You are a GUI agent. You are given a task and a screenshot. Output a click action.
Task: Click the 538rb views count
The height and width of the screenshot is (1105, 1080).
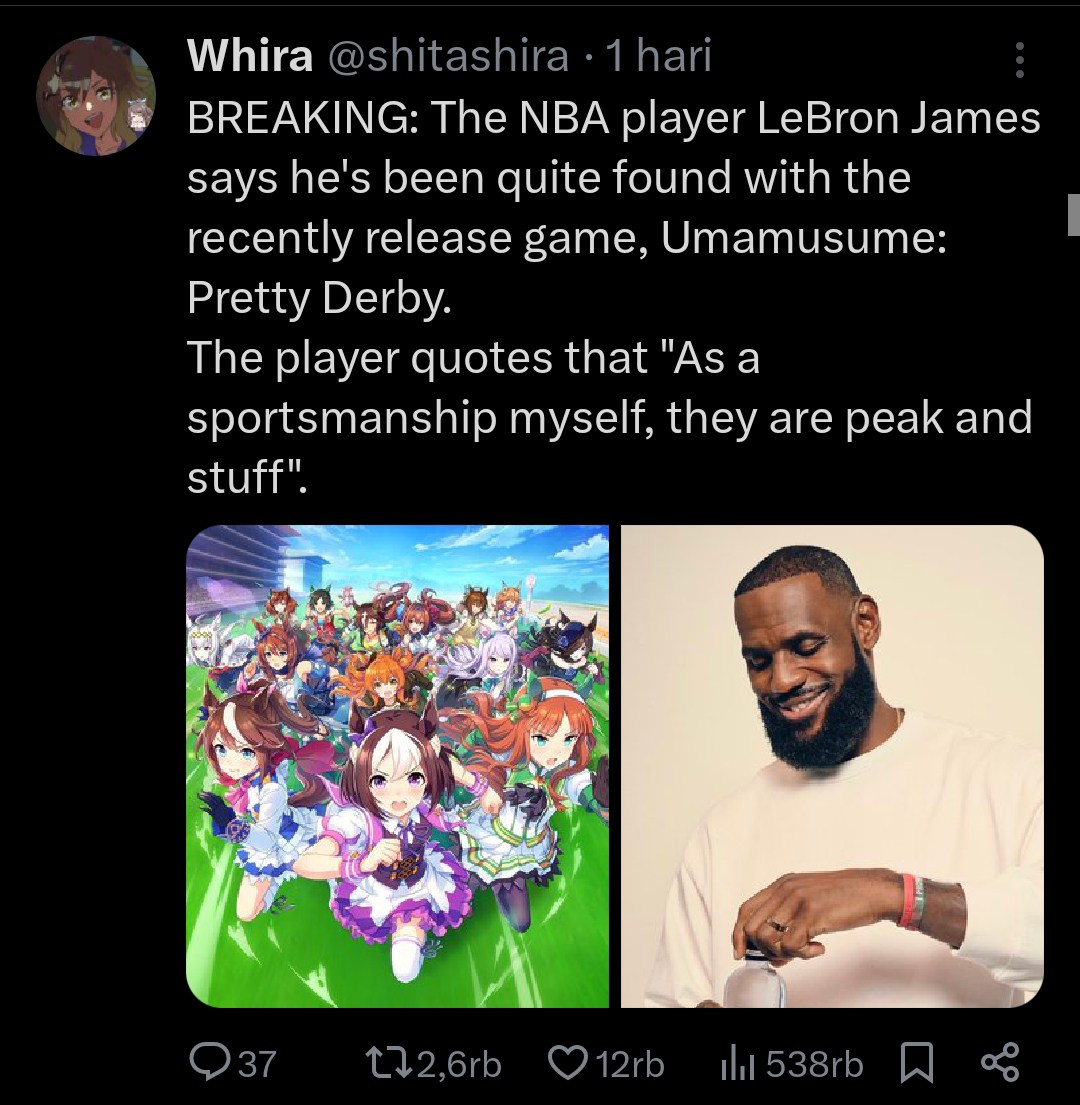[x=814, y=1064]
